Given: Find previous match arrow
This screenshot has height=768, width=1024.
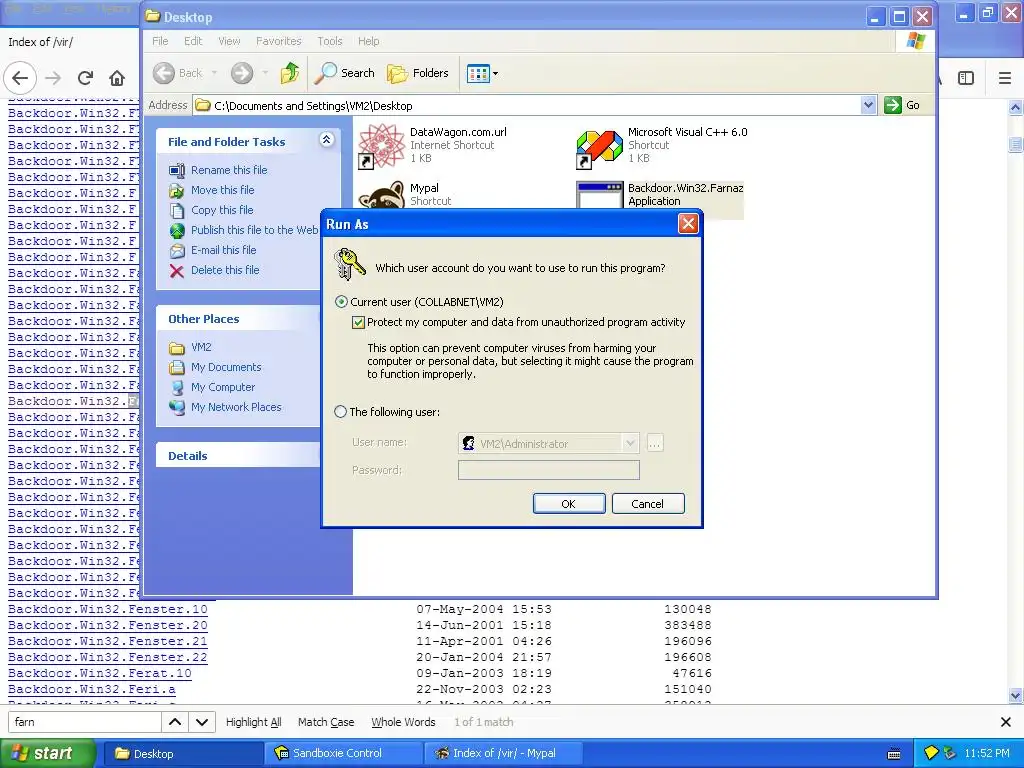Looking at the screenshot, I should [175, 722].
